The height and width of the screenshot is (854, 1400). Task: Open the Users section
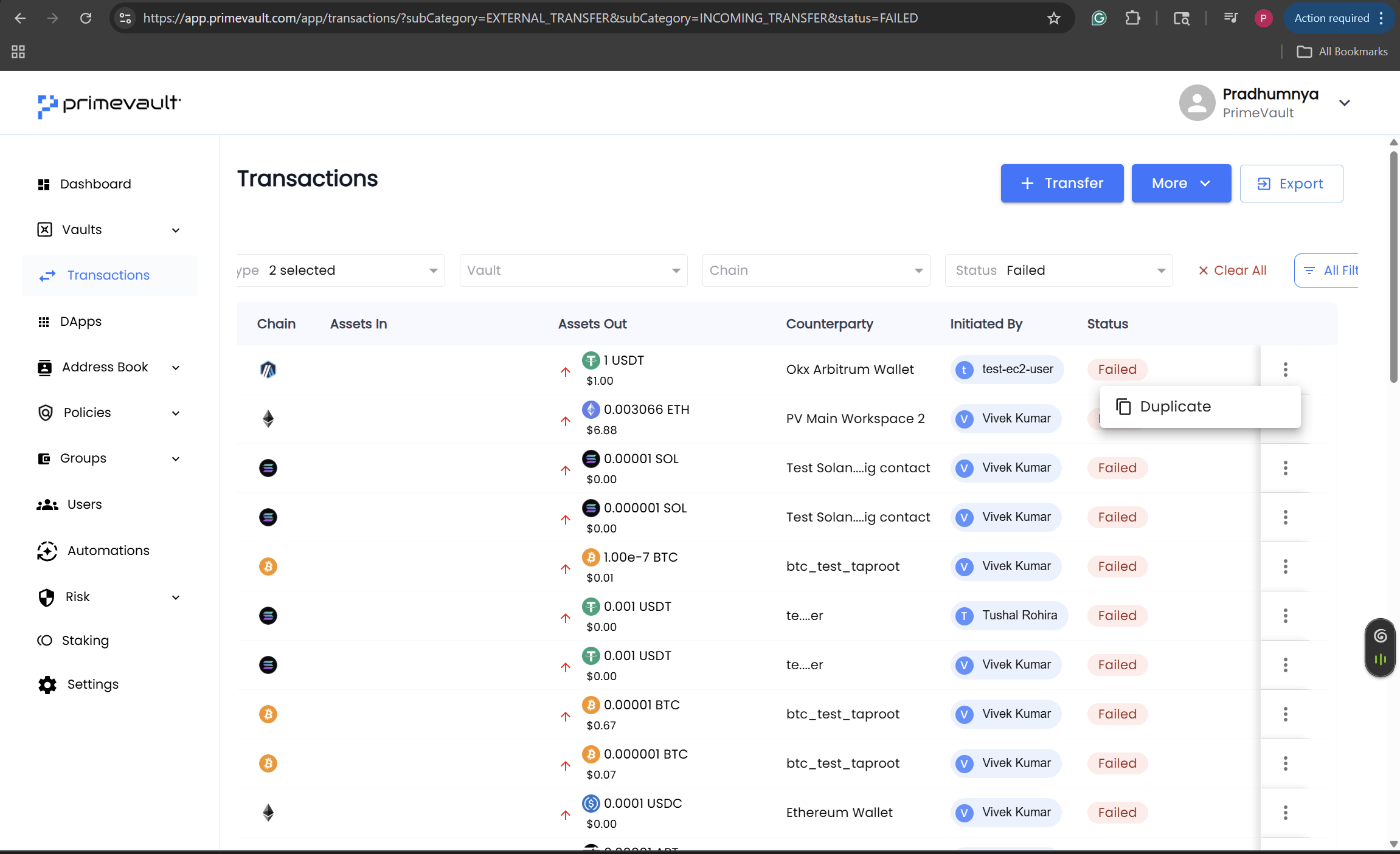[x=69, y=504]
